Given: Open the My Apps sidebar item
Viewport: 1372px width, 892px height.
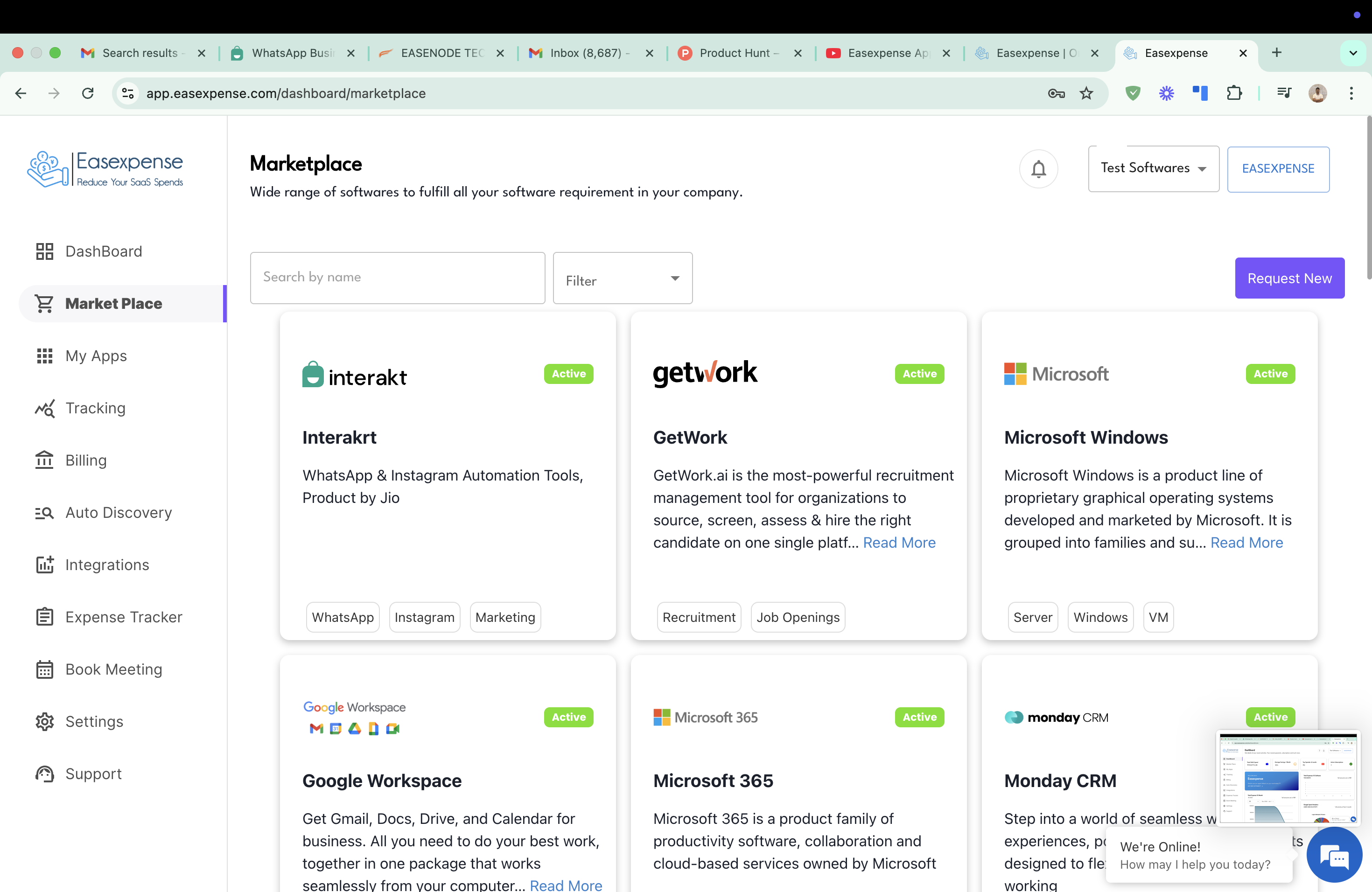Looking at the screenshot, I should tap(82, 355).
